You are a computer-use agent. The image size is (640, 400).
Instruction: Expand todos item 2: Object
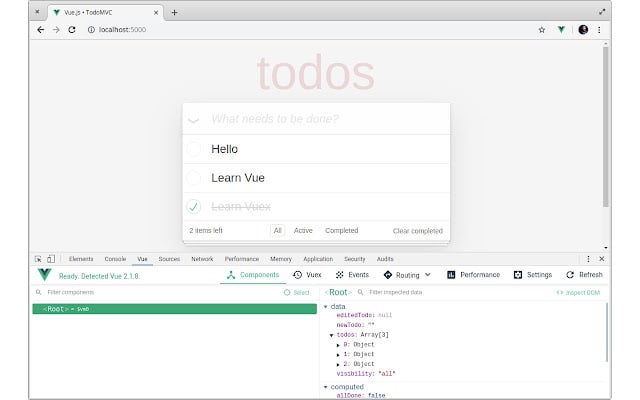point(338,364)
